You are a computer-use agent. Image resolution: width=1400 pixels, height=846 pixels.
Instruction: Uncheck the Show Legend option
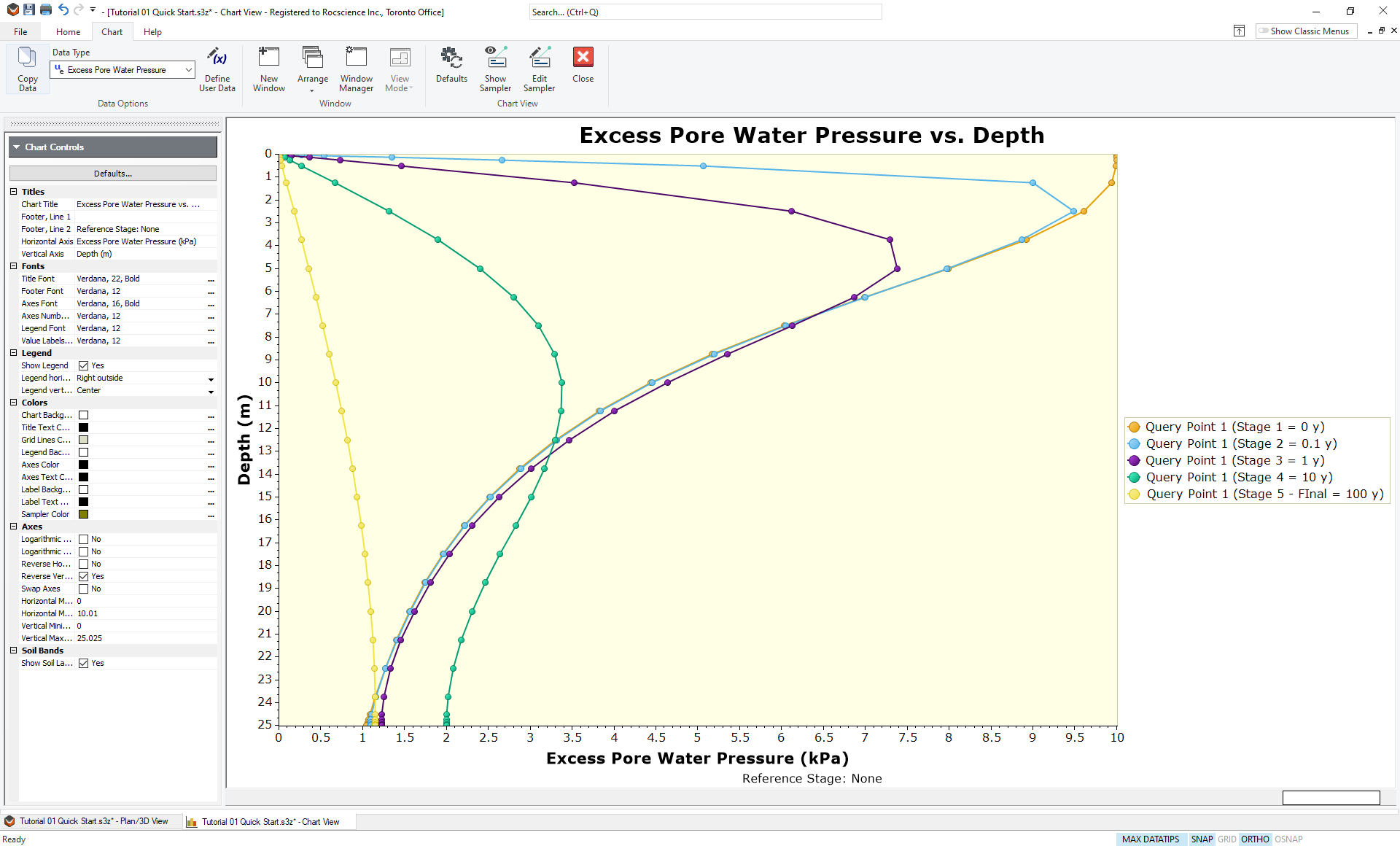click(83, 365)
